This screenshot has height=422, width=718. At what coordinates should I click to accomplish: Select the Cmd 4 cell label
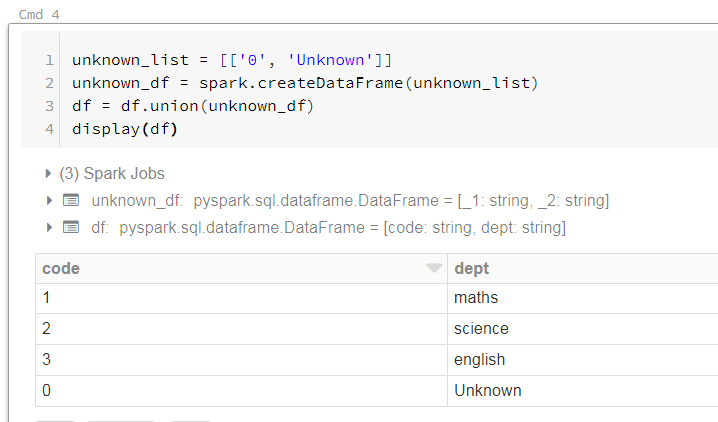[x=39, y=15]
